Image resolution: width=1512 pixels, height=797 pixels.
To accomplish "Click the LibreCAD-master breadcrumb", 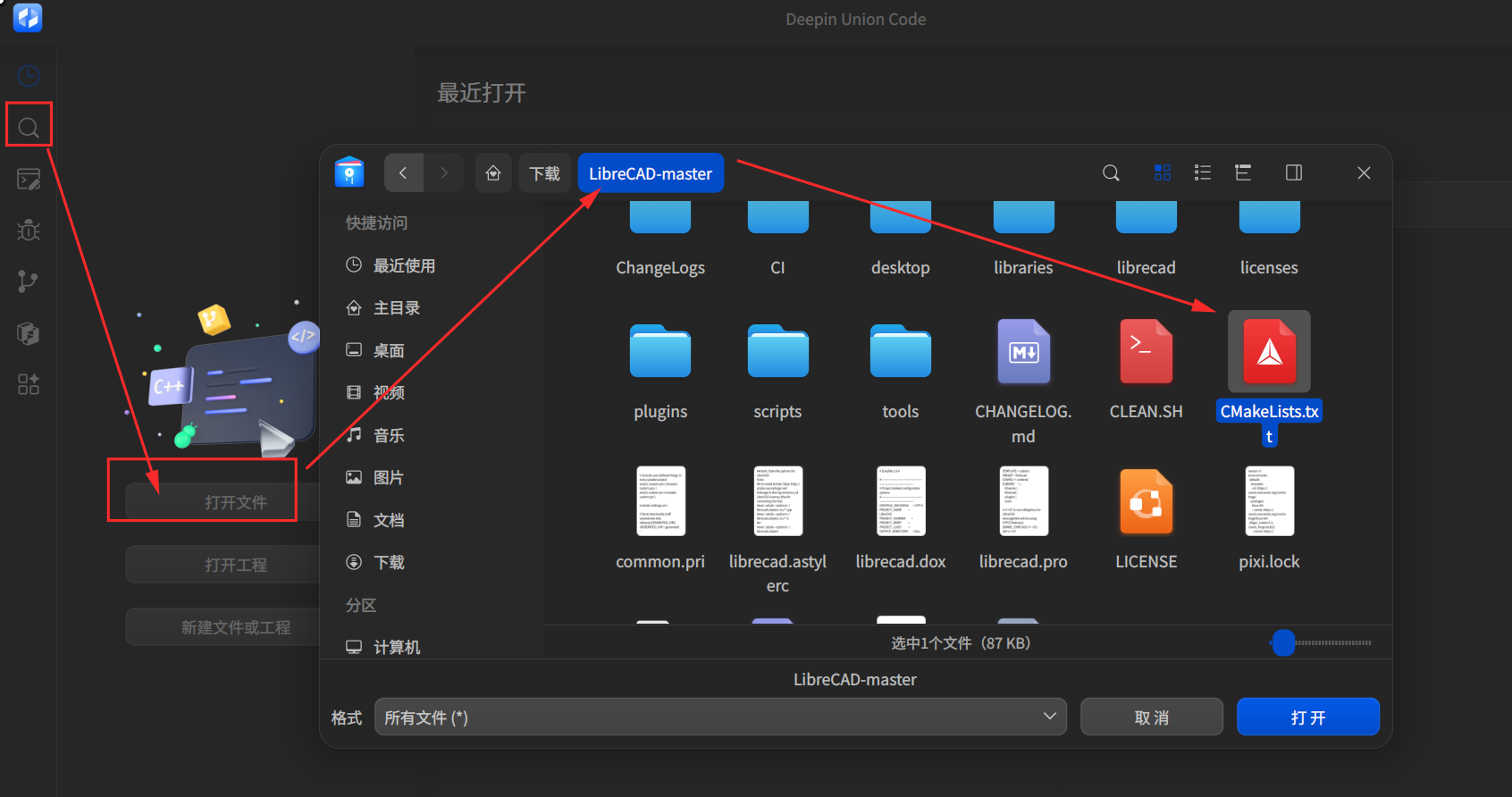I will point(651,173).
